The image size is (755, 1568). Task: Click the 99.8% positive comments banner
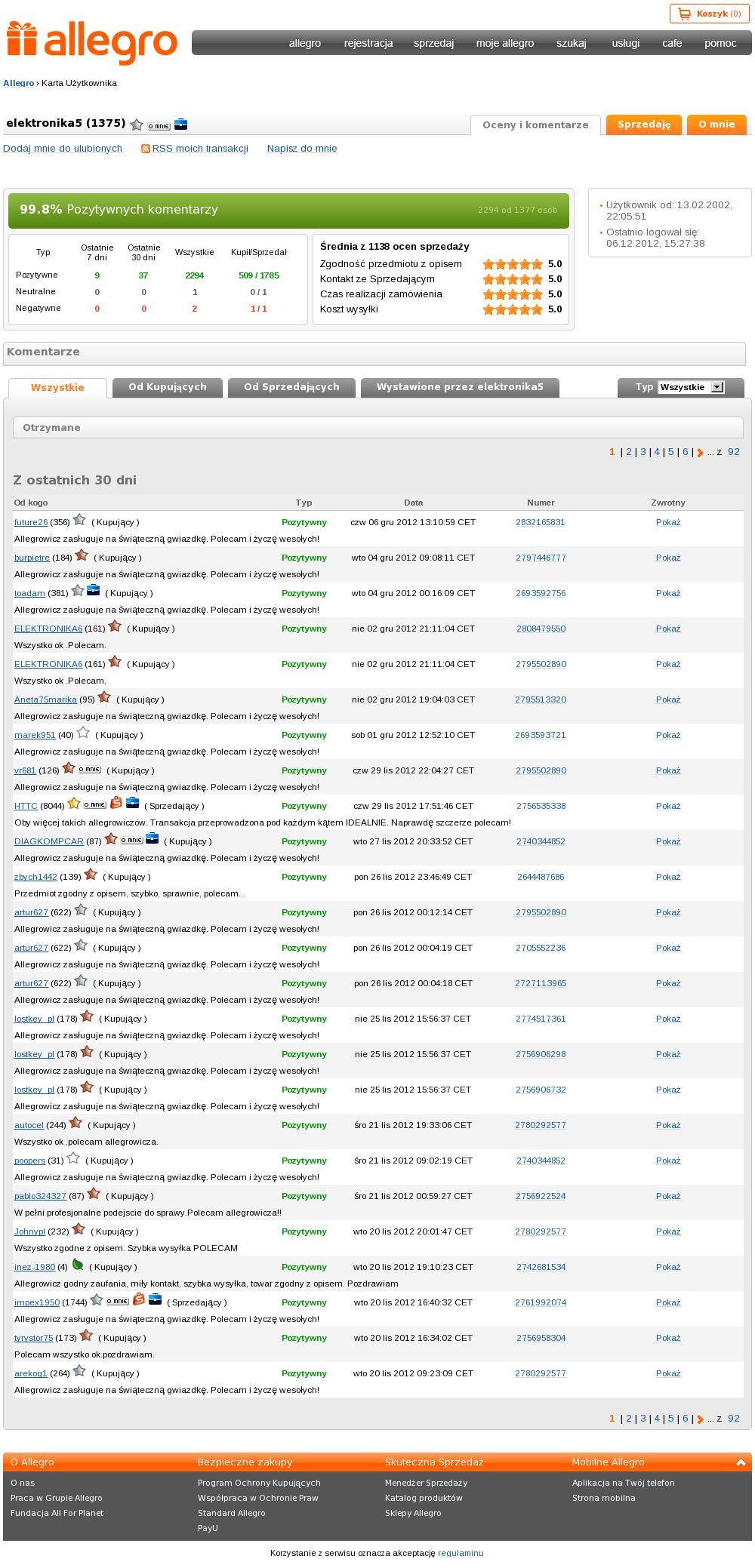click(x=289, y=210)
